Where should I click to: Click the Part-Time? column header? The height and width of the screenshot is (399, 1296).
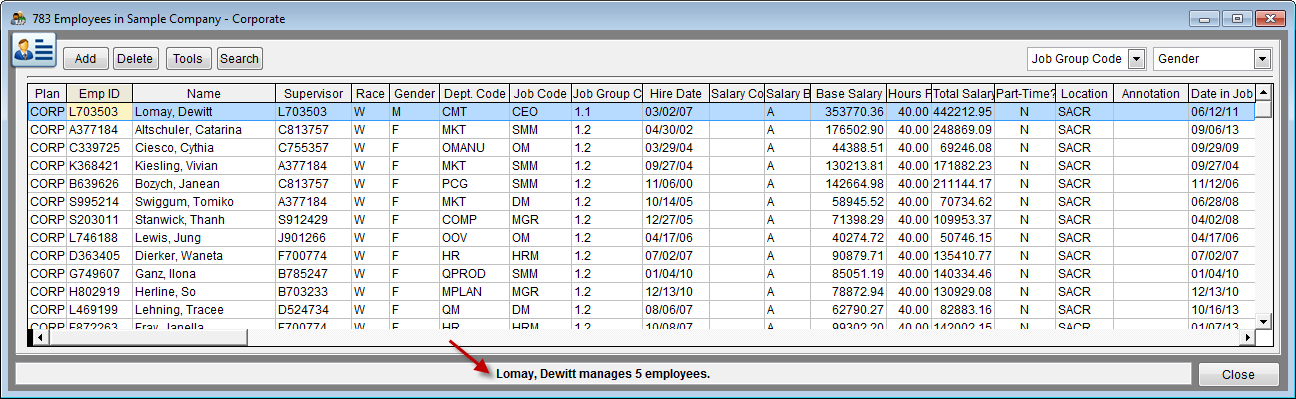[x=1025, y=93]
